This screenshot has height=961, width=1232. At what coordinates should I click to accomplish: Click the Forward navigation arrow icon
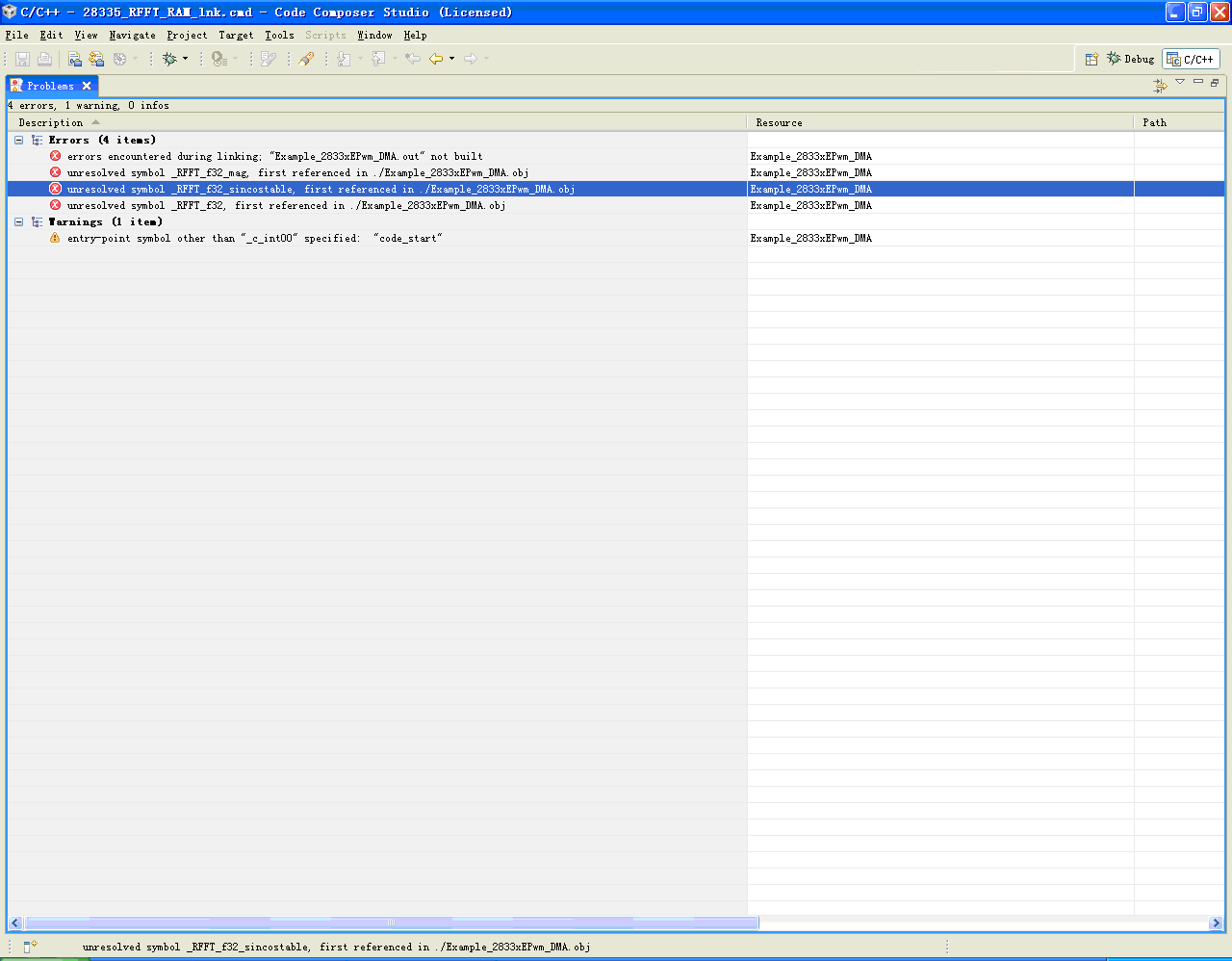471,59
